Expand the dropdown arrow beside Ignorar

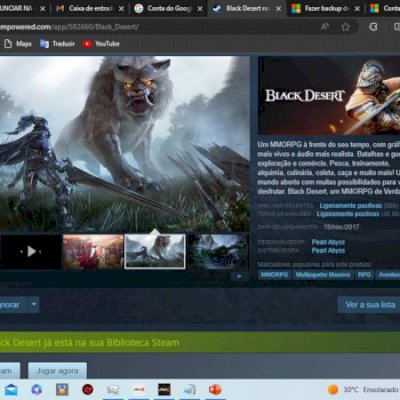34,305
